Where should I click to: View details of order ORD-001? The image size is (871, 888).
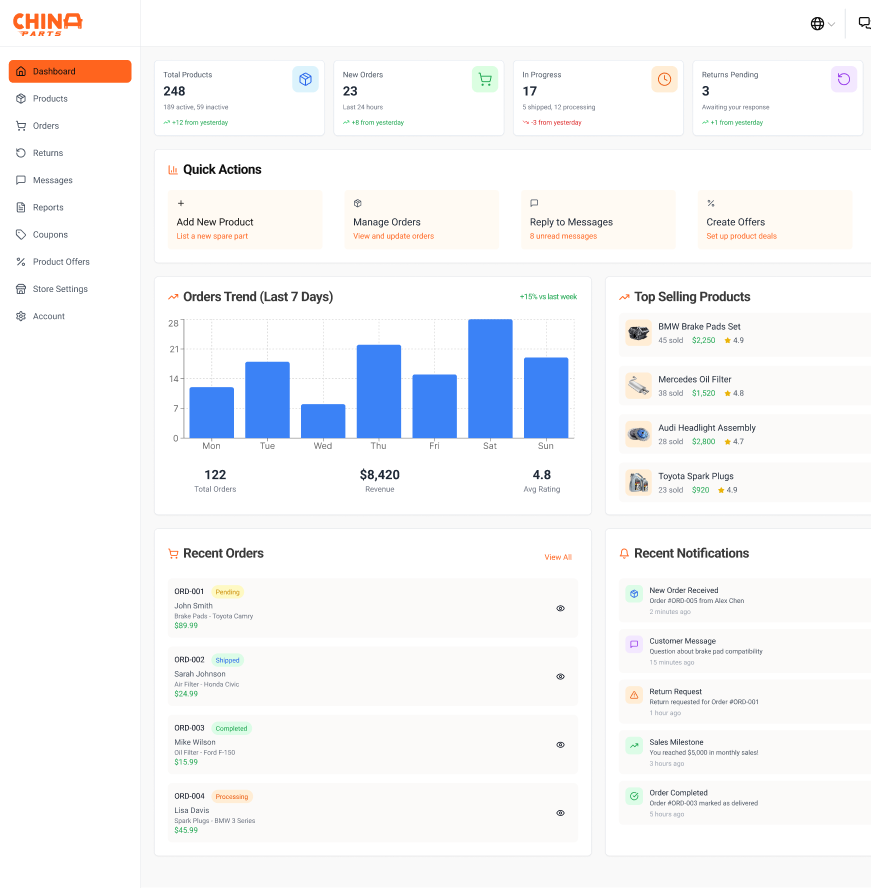click(560, 608)
